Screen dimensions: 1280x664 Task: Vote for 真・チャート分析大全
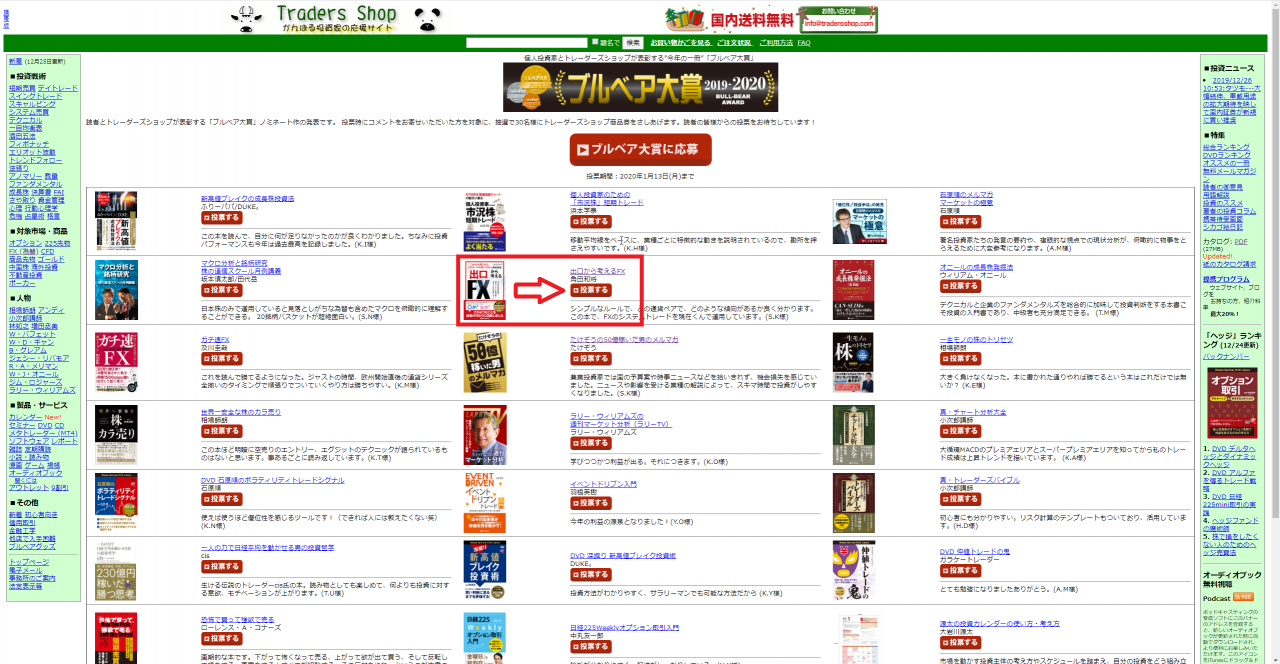tap(960, 431)
